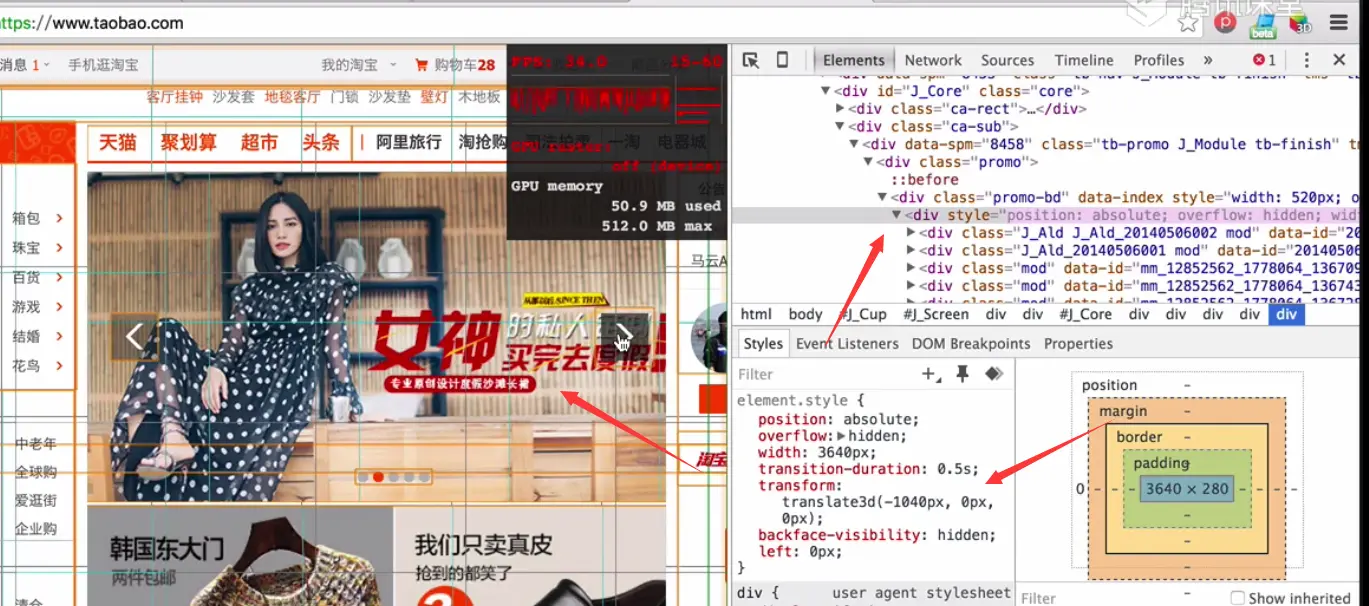Click arrow beside 珠宝 category
The height and width of the screenshot is (606, 1369).
coord(60,248)
